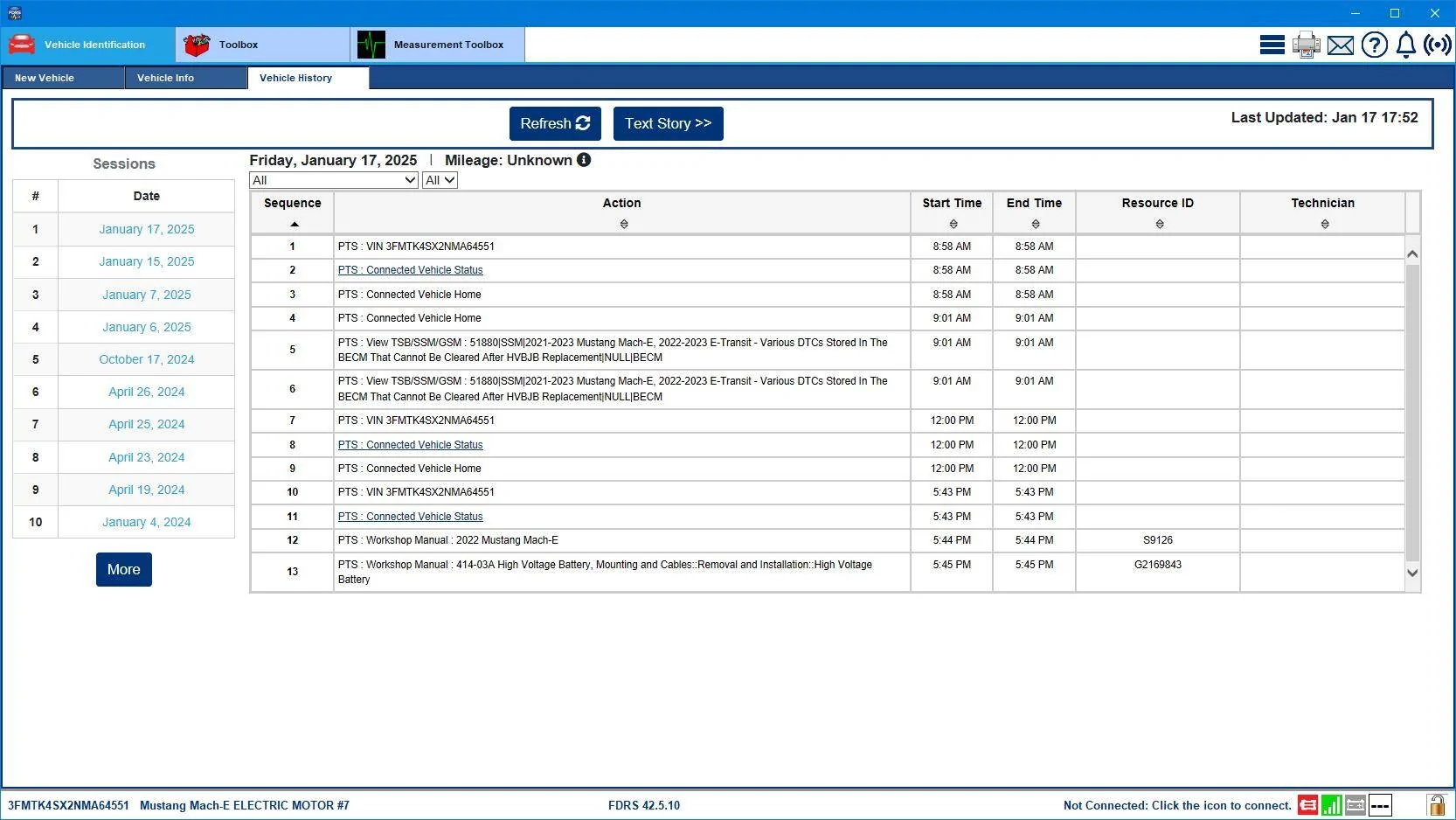Click the table scrollbar up arrow
This screenshot has height=820, width=1456.
[1412, 254]
